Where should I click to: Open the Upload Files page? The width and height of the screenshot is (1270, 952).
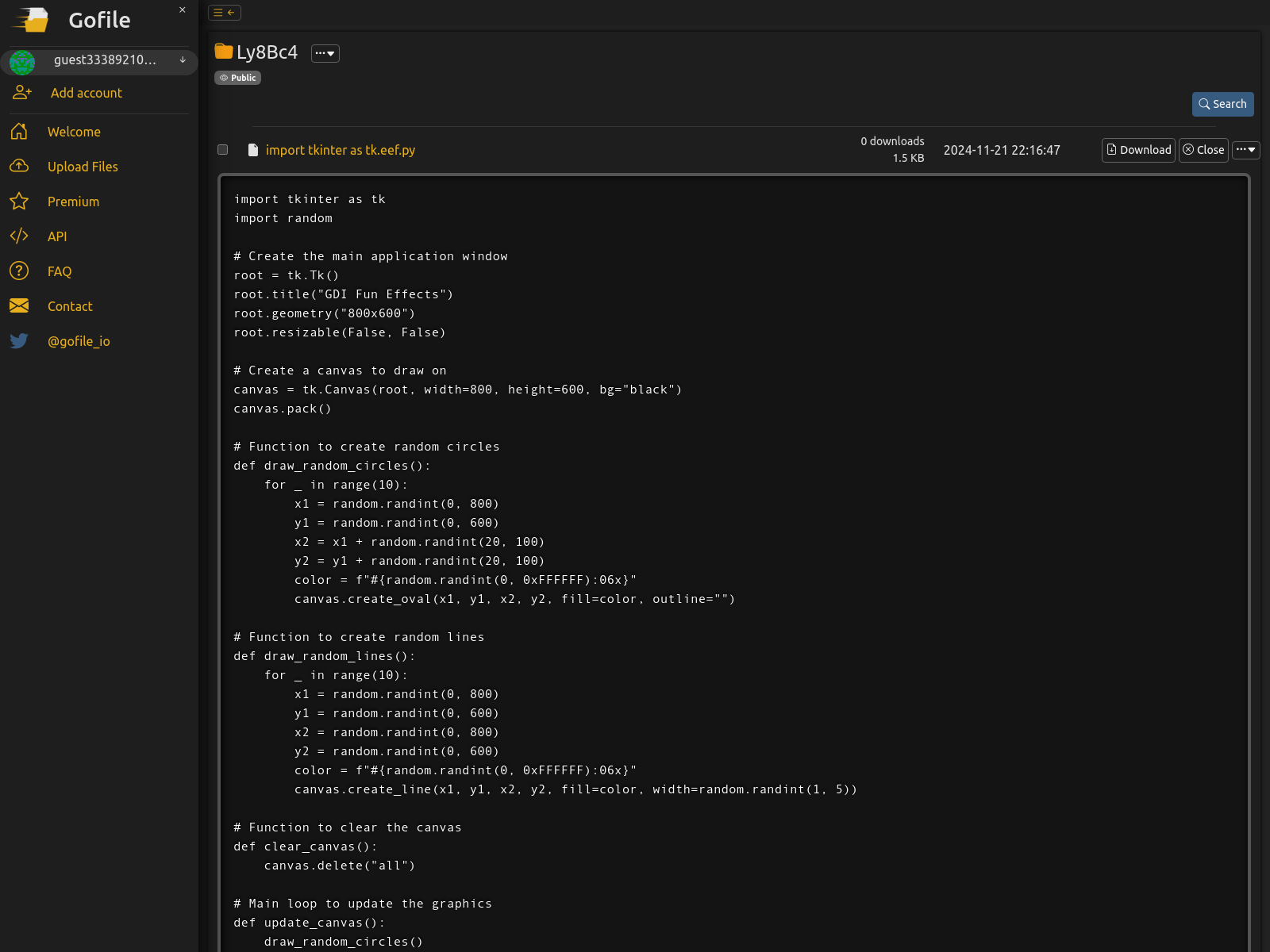click(83, 167)
